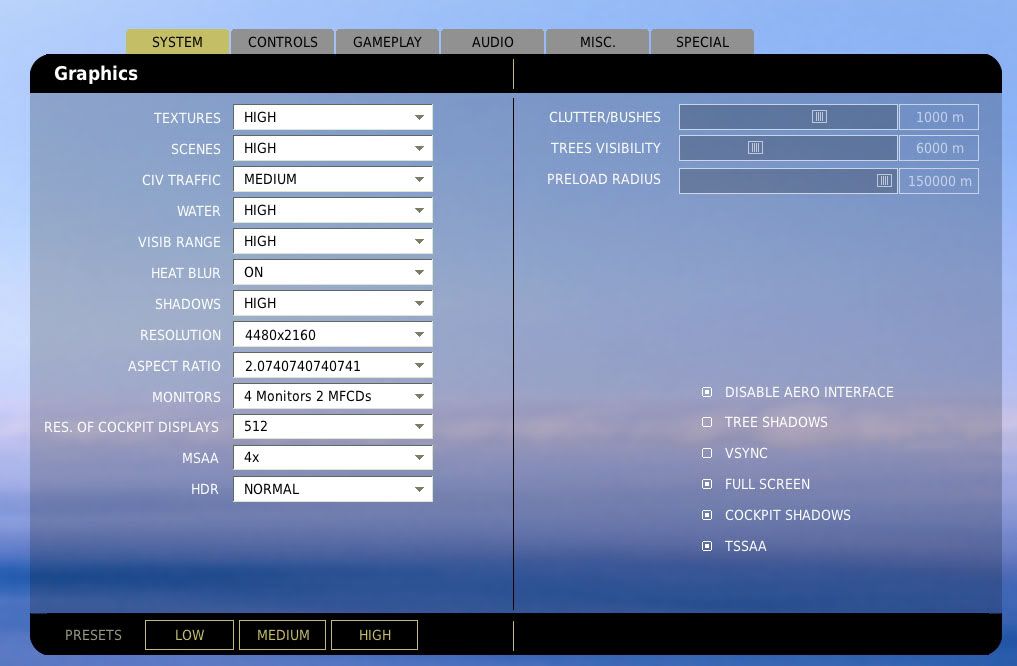The image size is (1017, 666).
Task: Expand the MONITORS configuration dropdown
Action: pyautogui.click(x=332, y=396)
